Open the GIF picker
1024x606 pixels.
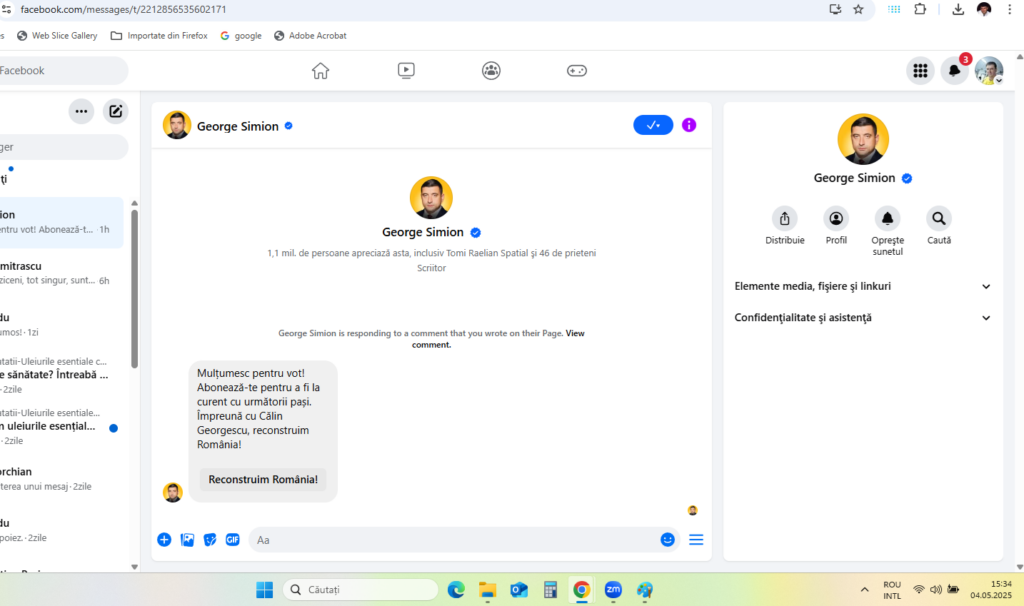click(232, 539)
